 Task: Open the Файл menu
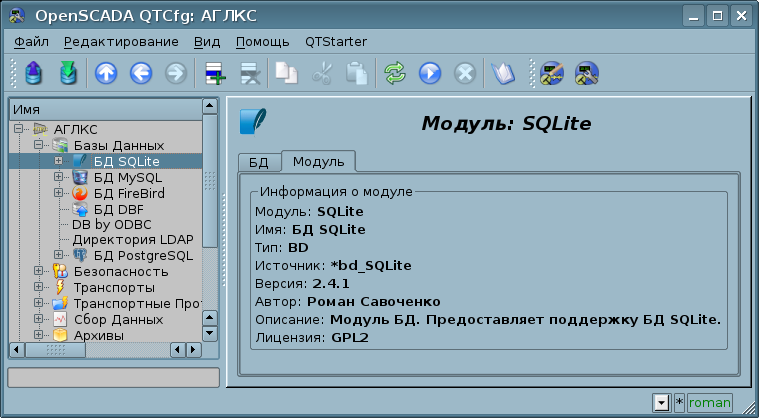tap(31, 42)
